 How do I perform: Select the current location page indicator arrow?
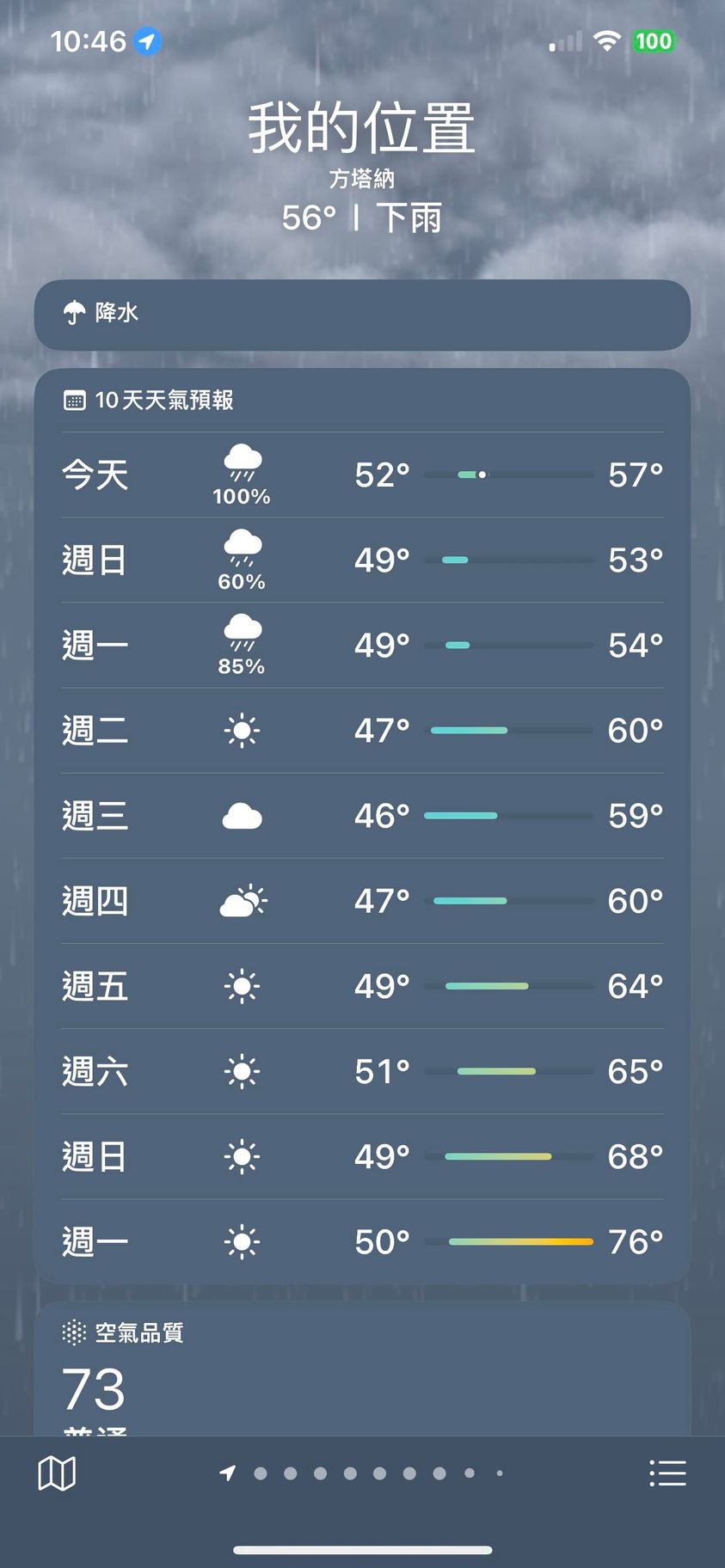click(x=228, y=1473)
